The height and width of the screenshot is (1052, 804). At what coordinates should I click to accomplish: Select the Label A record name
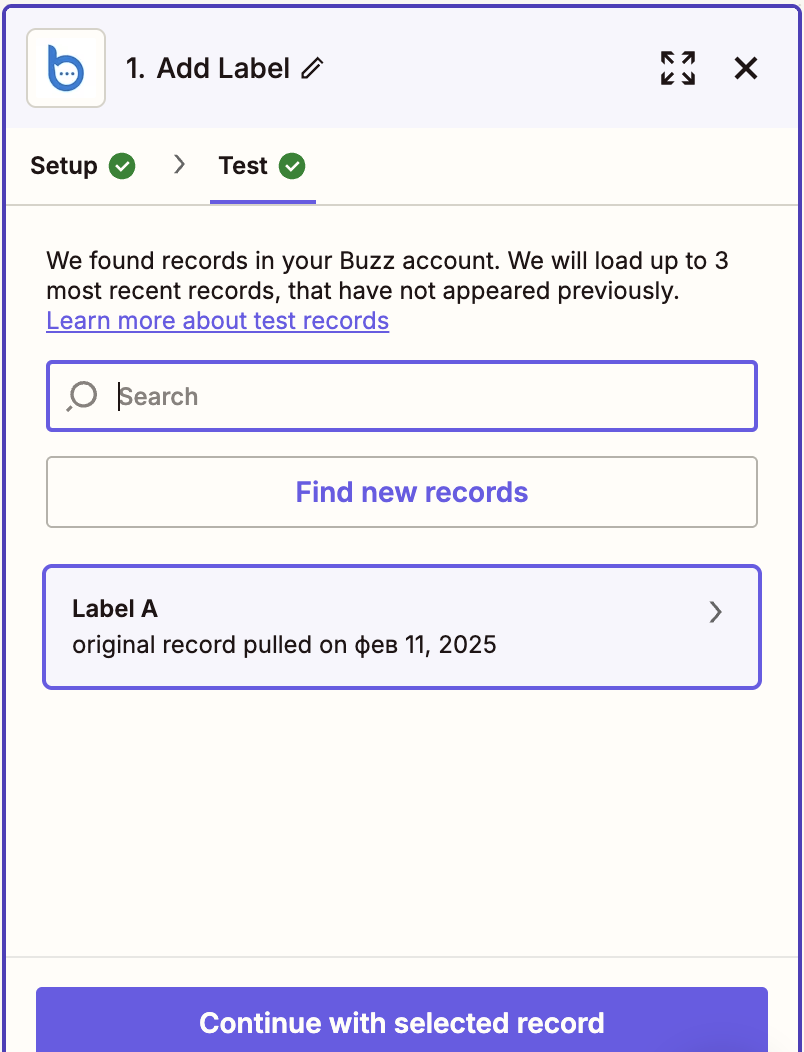[115, 609]
